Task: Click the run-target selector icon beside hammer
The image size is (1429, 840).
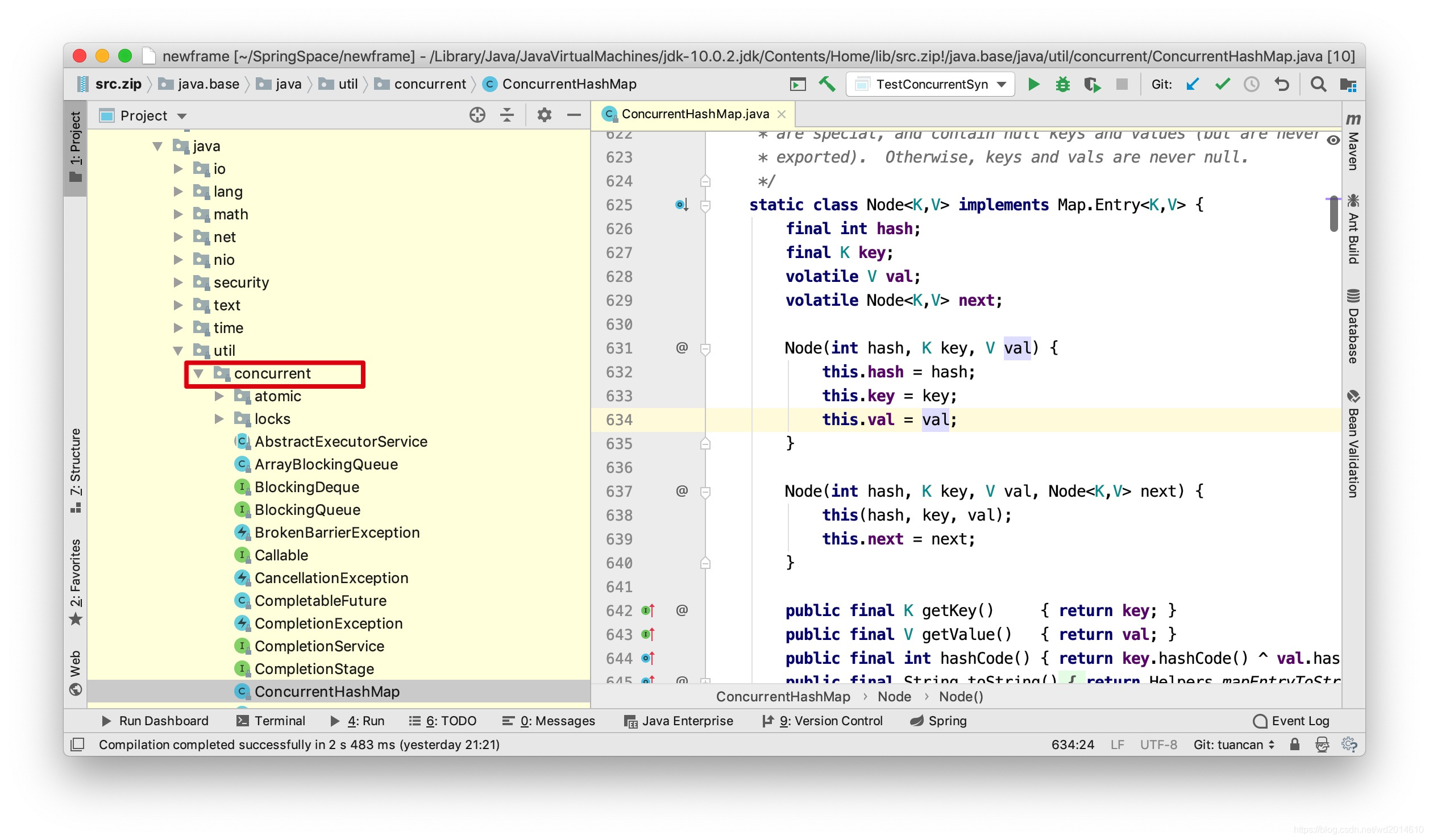Action: point(798,84)
